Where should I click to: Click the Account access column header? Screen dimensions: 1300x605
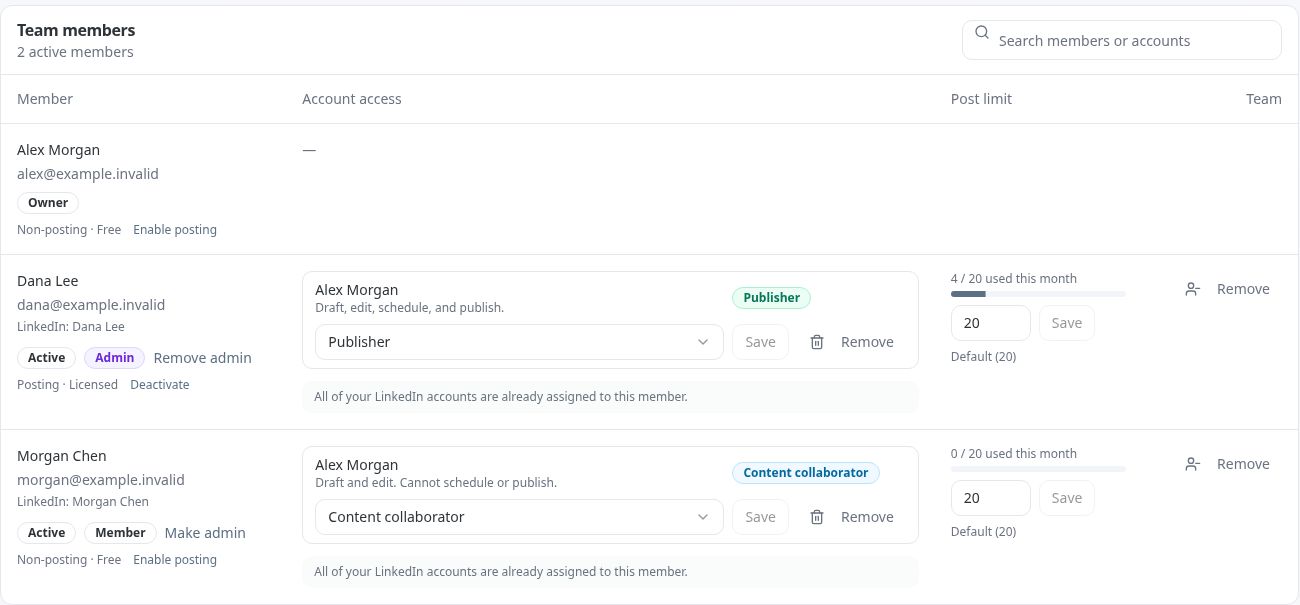pos(352,99)
